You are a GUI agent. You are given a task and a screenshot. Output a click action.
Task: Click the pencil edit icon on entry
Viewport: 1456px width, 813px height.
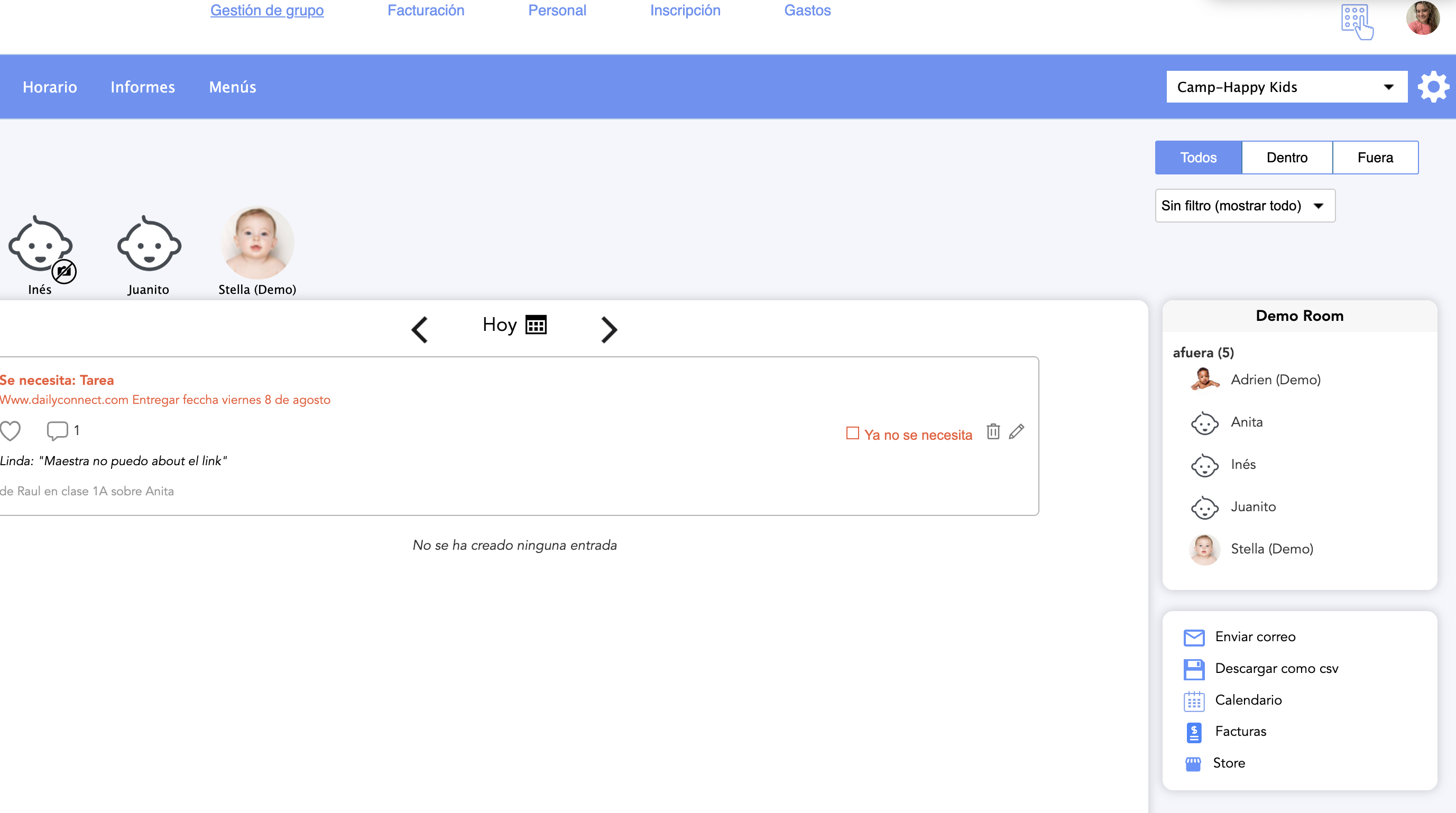1016,432
